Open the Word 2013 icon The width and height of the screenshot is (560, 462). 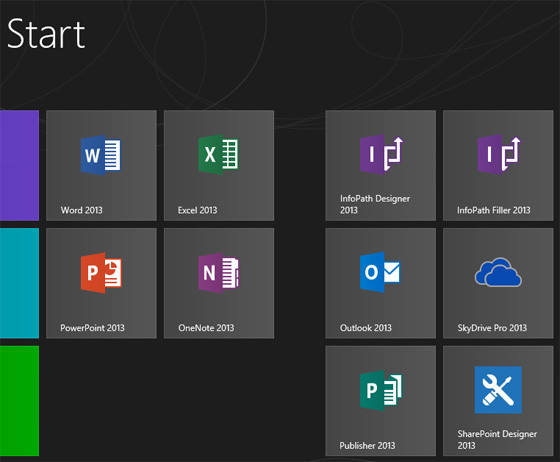(x=101, y=155)
